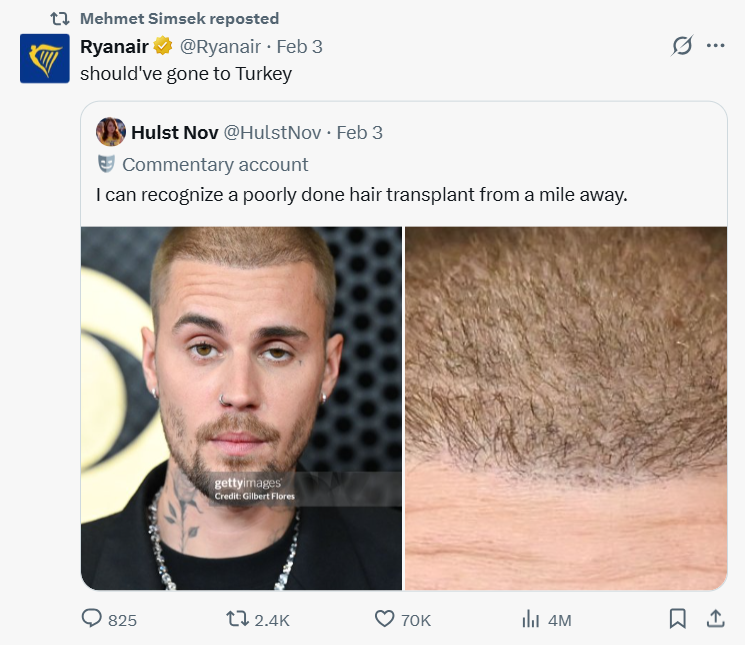Open the Ryanair display name link
Screen dimensions: 745x645
(x=114, y=47)
